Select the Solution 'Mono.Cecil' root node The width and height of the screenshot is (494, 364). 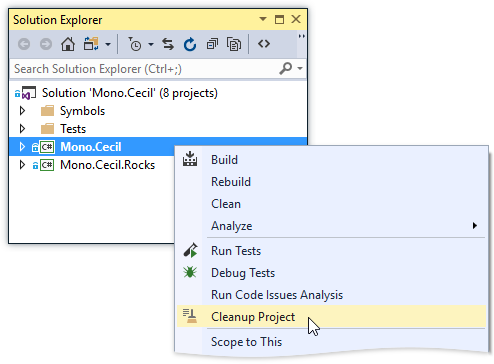pyautogui.click(x=130, y=93)
